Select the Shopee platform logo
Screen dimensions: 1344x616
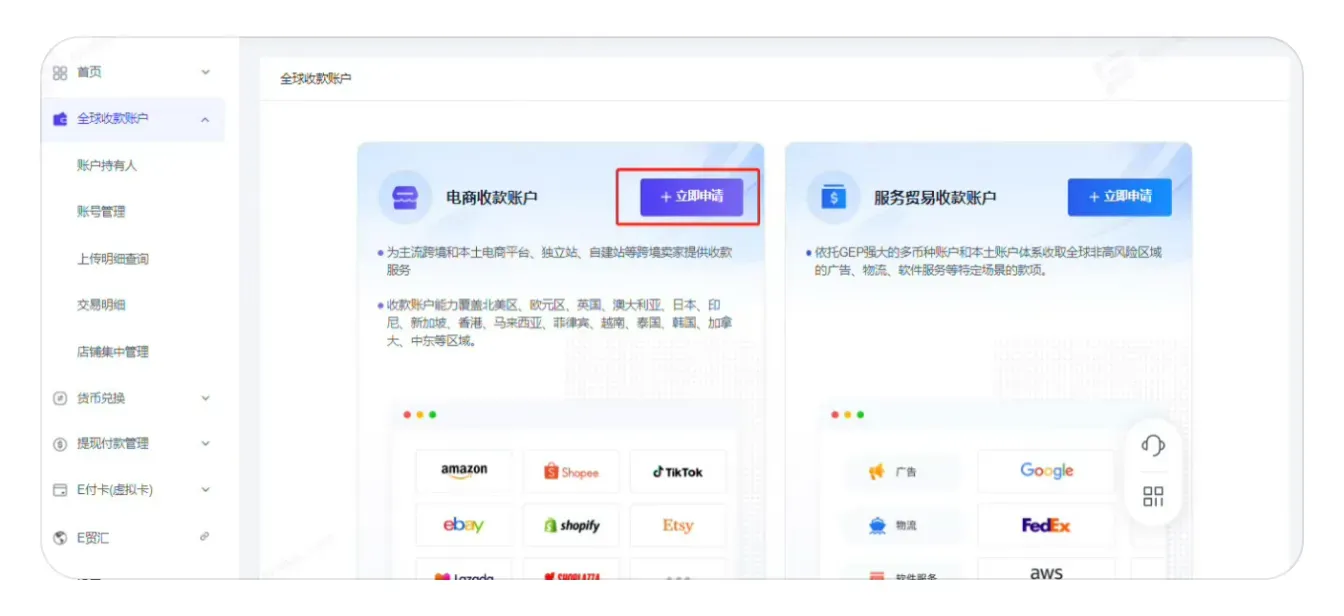point(571,472)
